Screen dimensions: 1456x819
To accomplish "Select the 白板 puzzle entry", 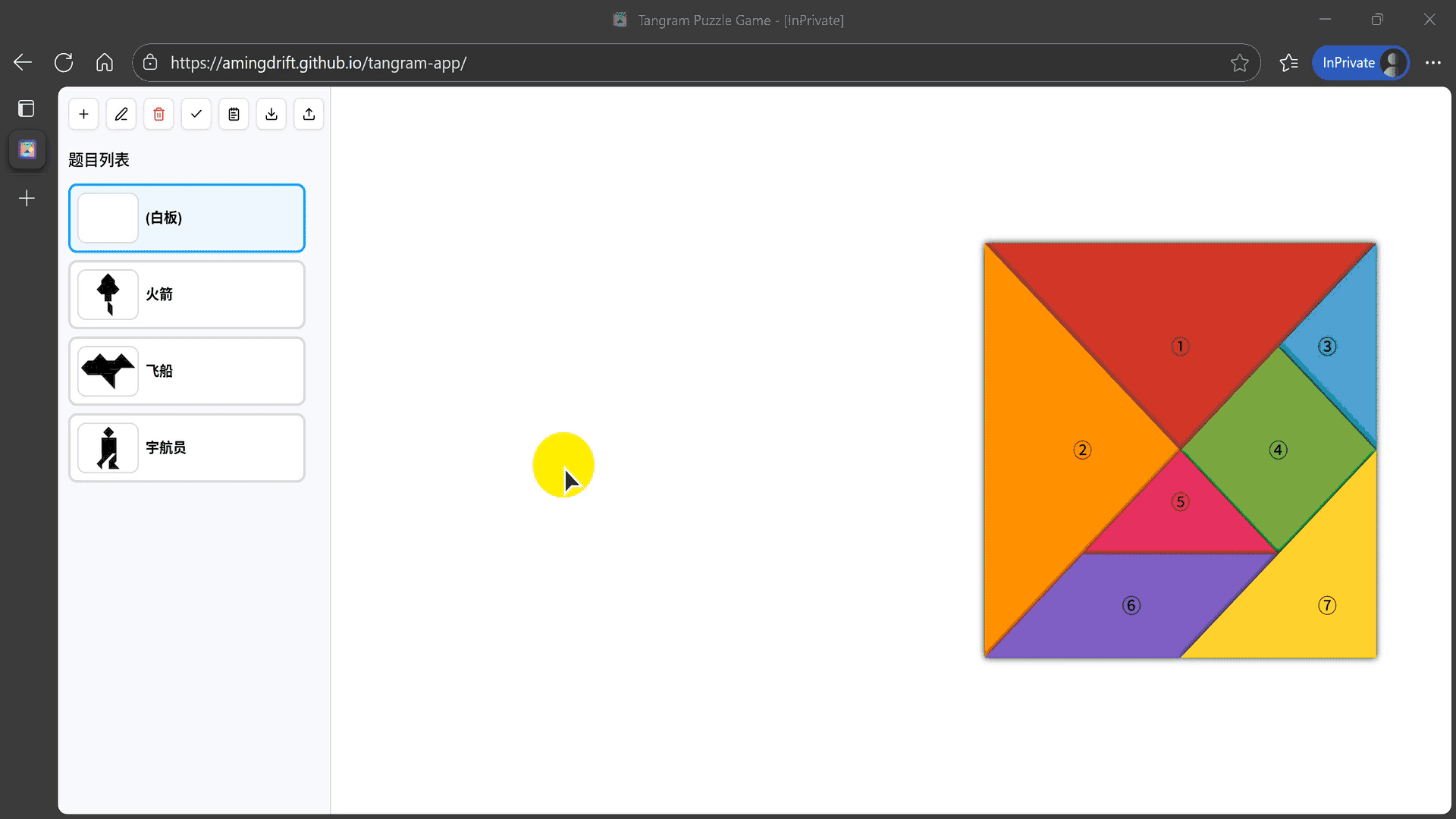I will coord(187,218).
